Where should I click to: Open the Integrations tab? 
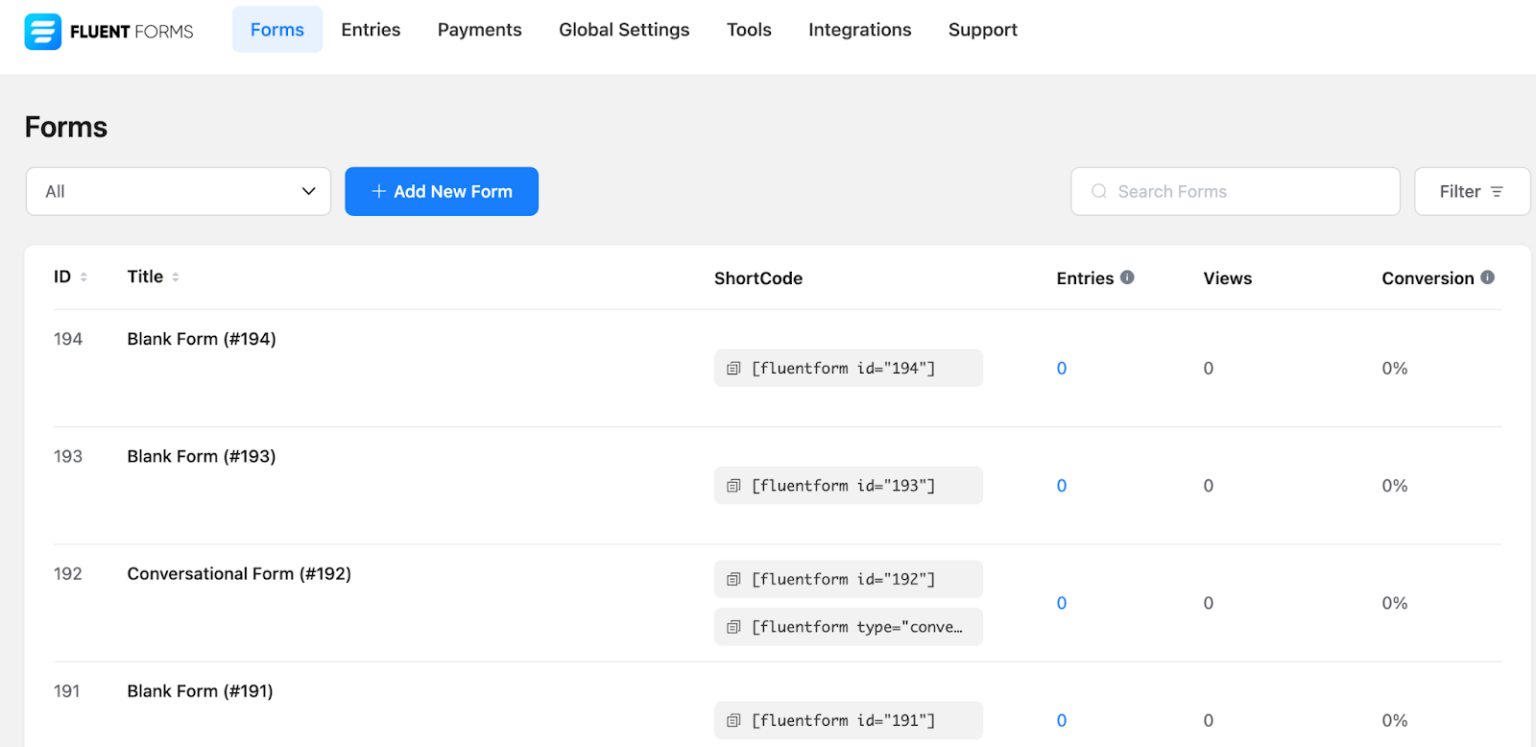pyautogui.click(x=860, y=30)
